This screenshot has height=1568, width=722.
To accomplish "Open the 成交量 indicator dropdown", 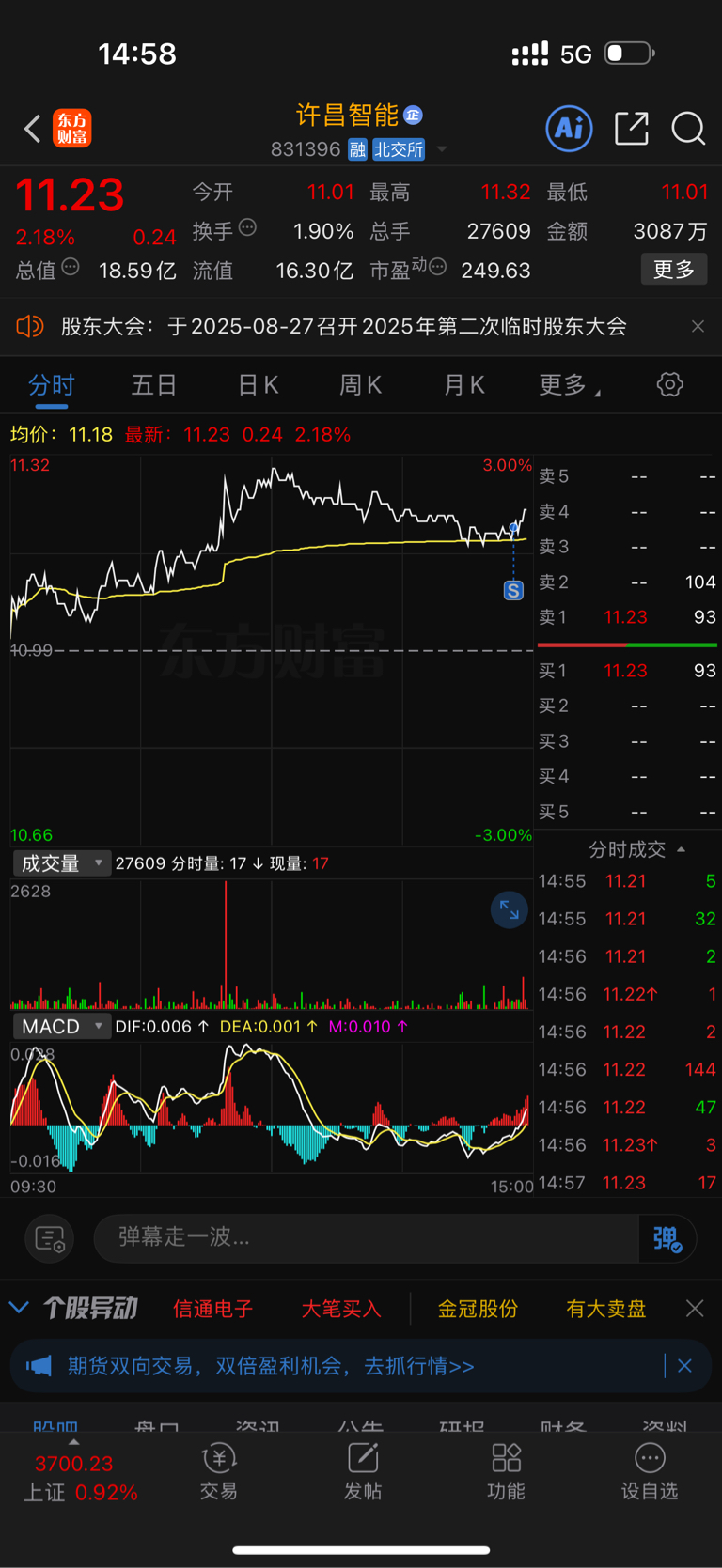I will click(62, 862).
